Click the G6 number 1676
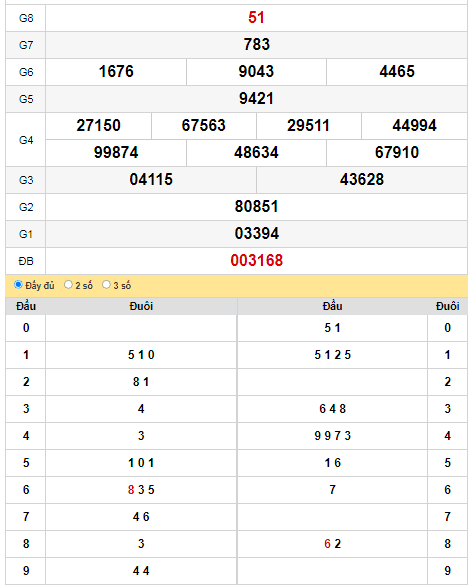 tap(116, 71)
